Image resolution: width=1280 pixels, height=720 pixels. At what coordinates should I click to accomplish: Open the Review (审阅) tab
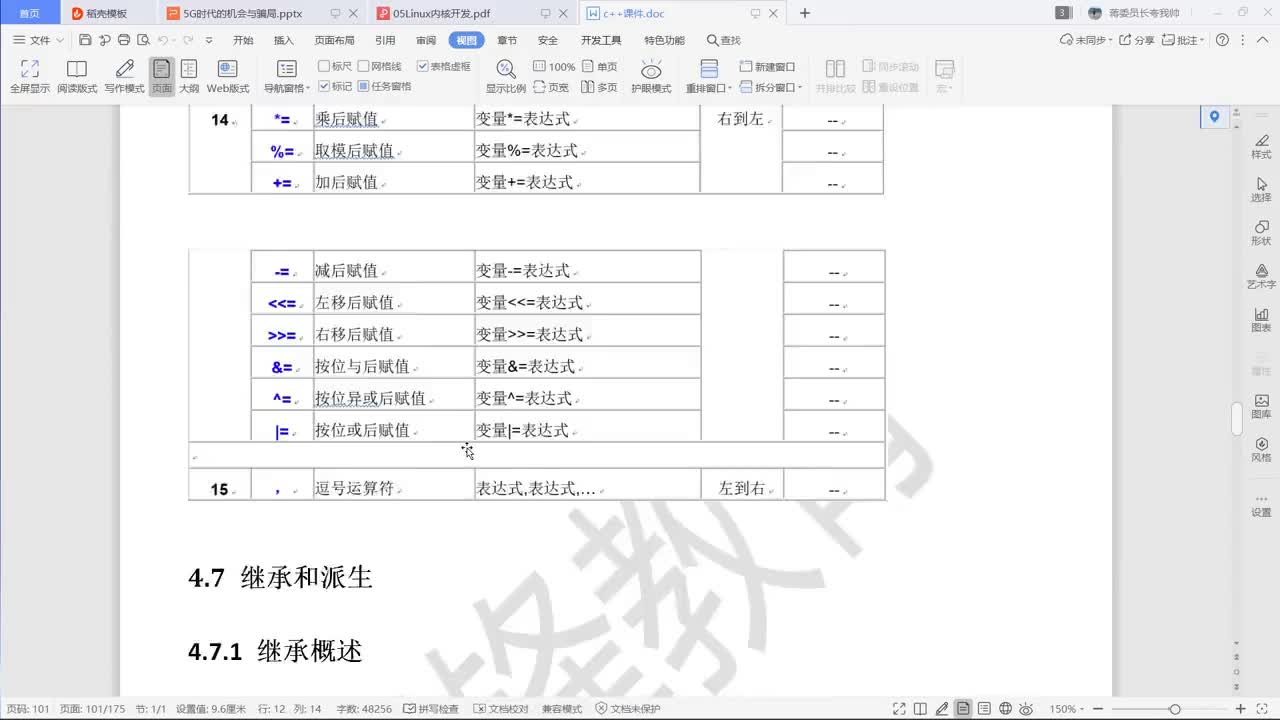[426, 40]
